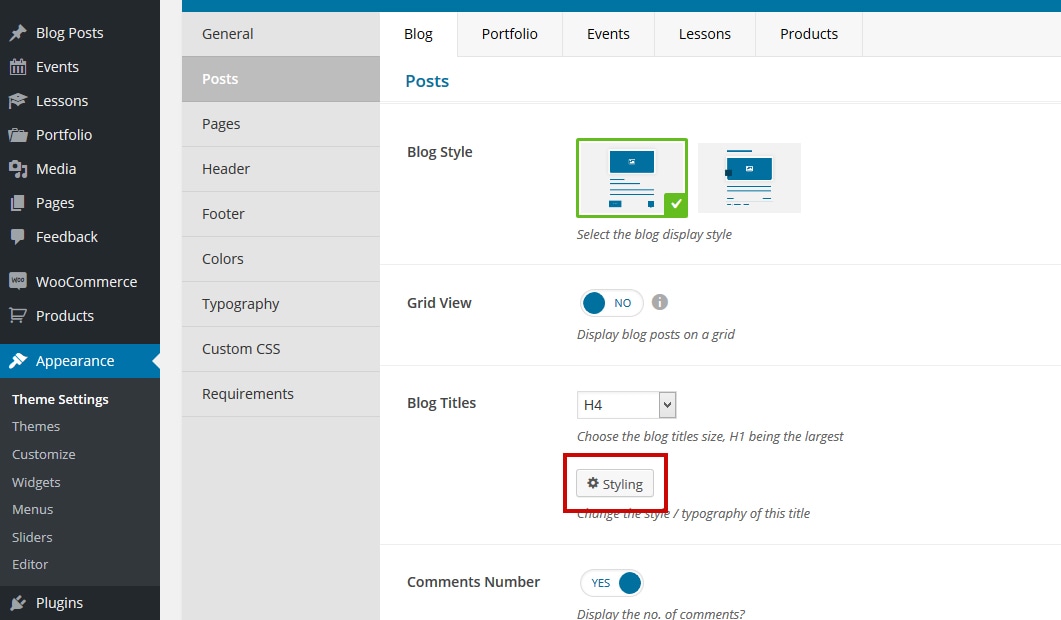Click the Posts section heading
The width and height of the screenshot is (1061, 620).
427,81
